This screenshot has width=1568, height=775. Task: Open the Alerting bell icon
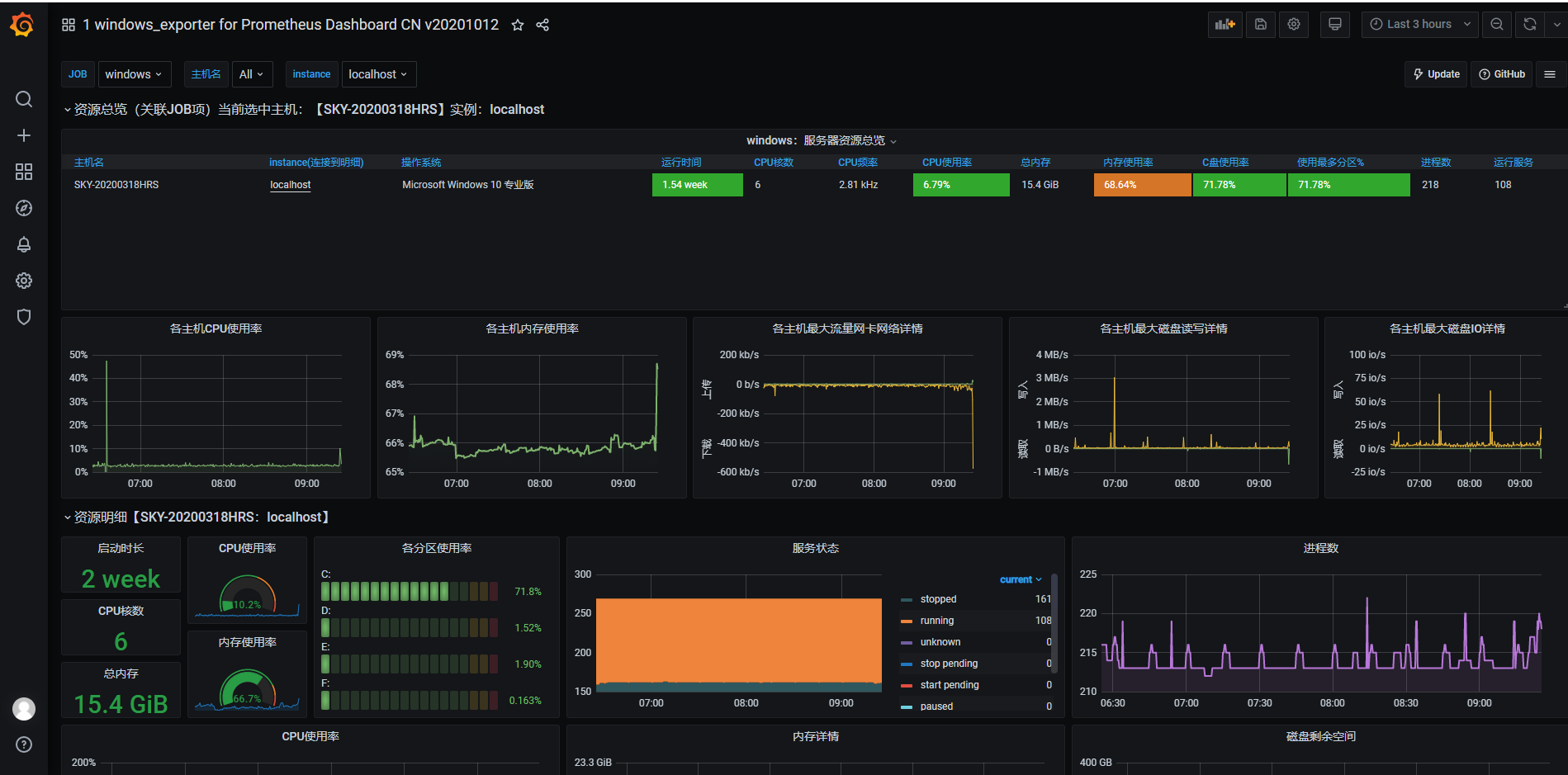24,244
